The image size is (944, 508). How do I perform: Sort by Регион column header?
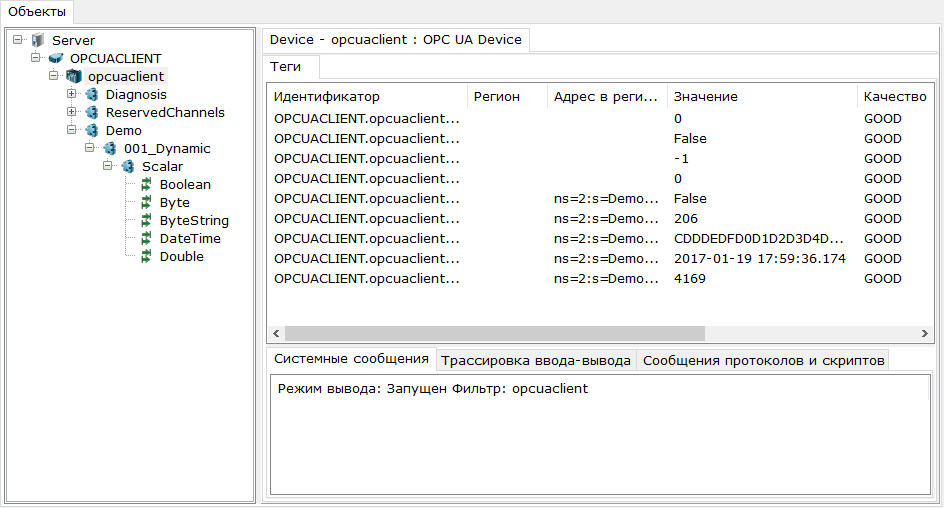click(x=507, y=97)
